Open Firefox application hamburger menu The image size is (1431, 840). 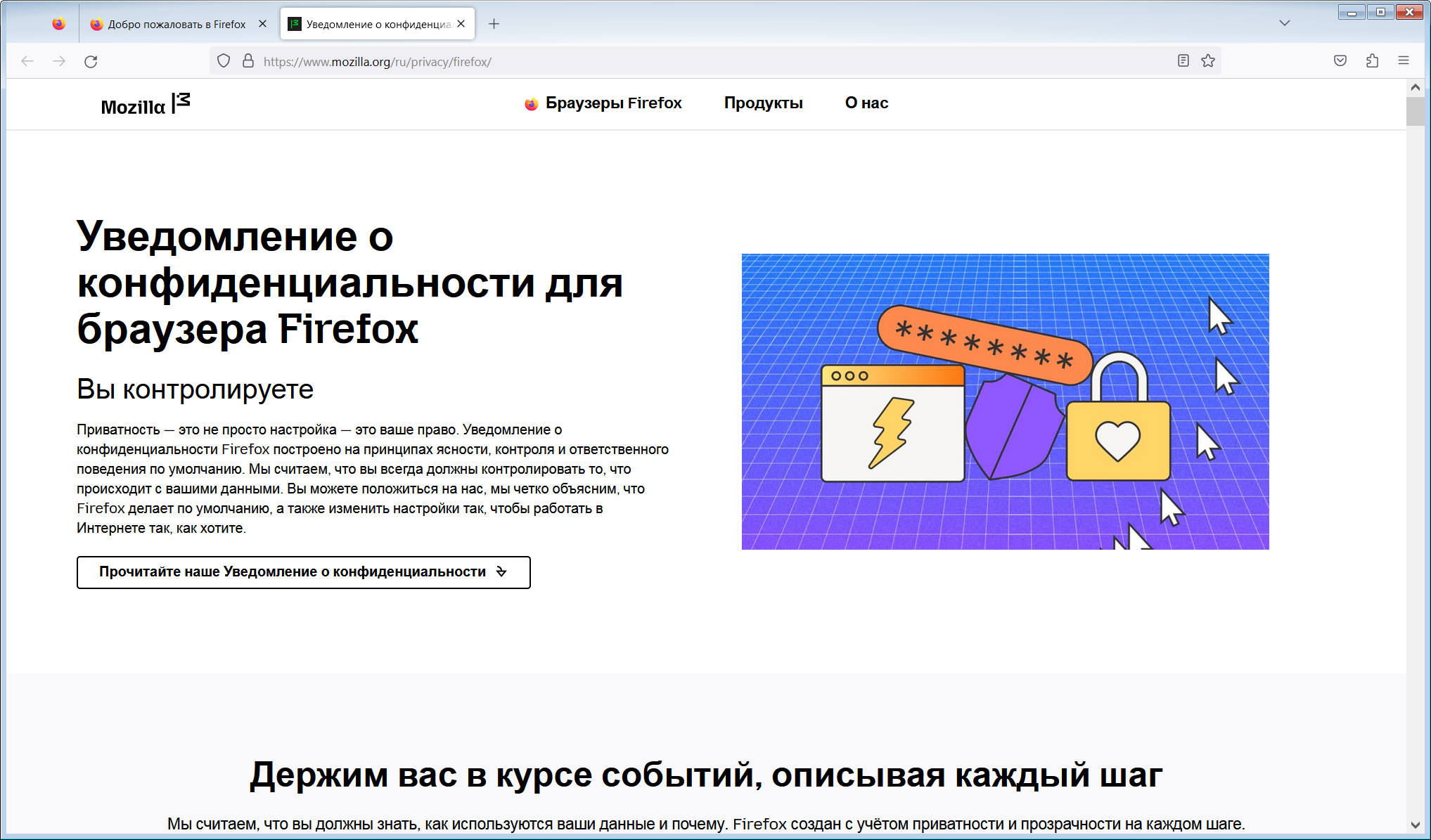[x=1404, y=61]
